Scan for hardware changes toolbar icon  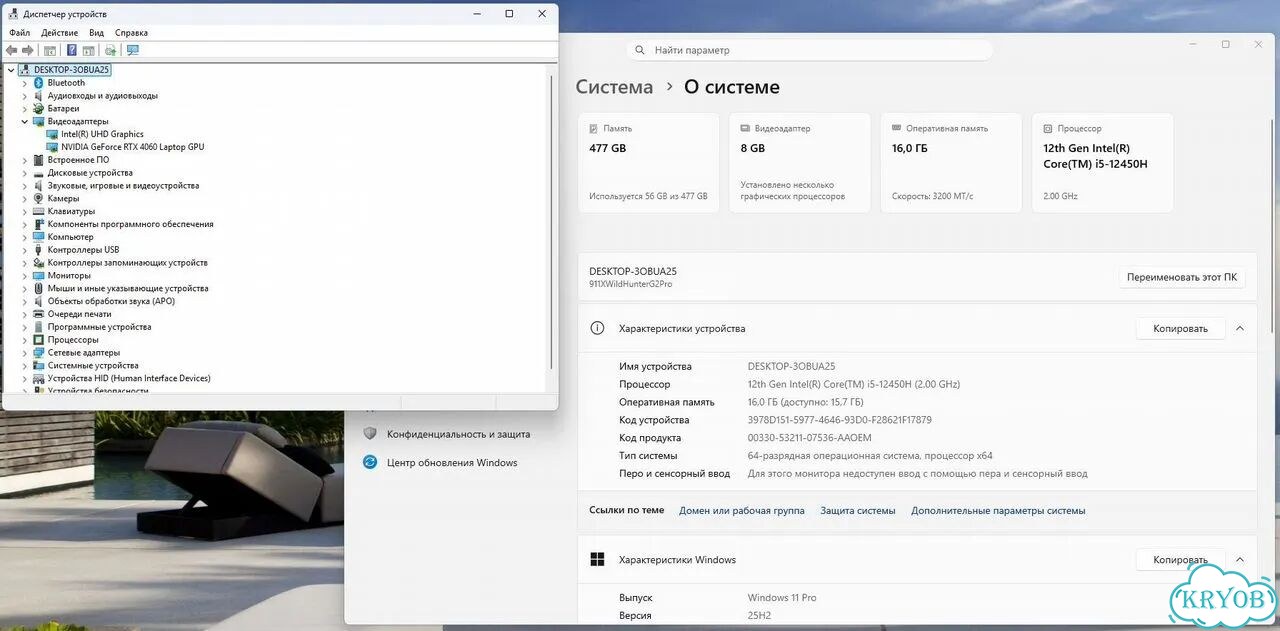click(x=110, y=50)
